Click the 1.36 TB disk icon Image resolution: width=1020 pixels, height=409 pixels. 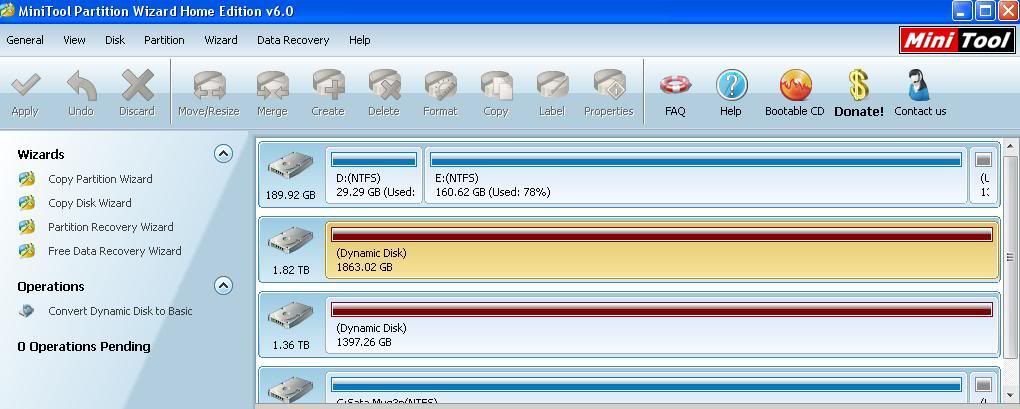290,317
